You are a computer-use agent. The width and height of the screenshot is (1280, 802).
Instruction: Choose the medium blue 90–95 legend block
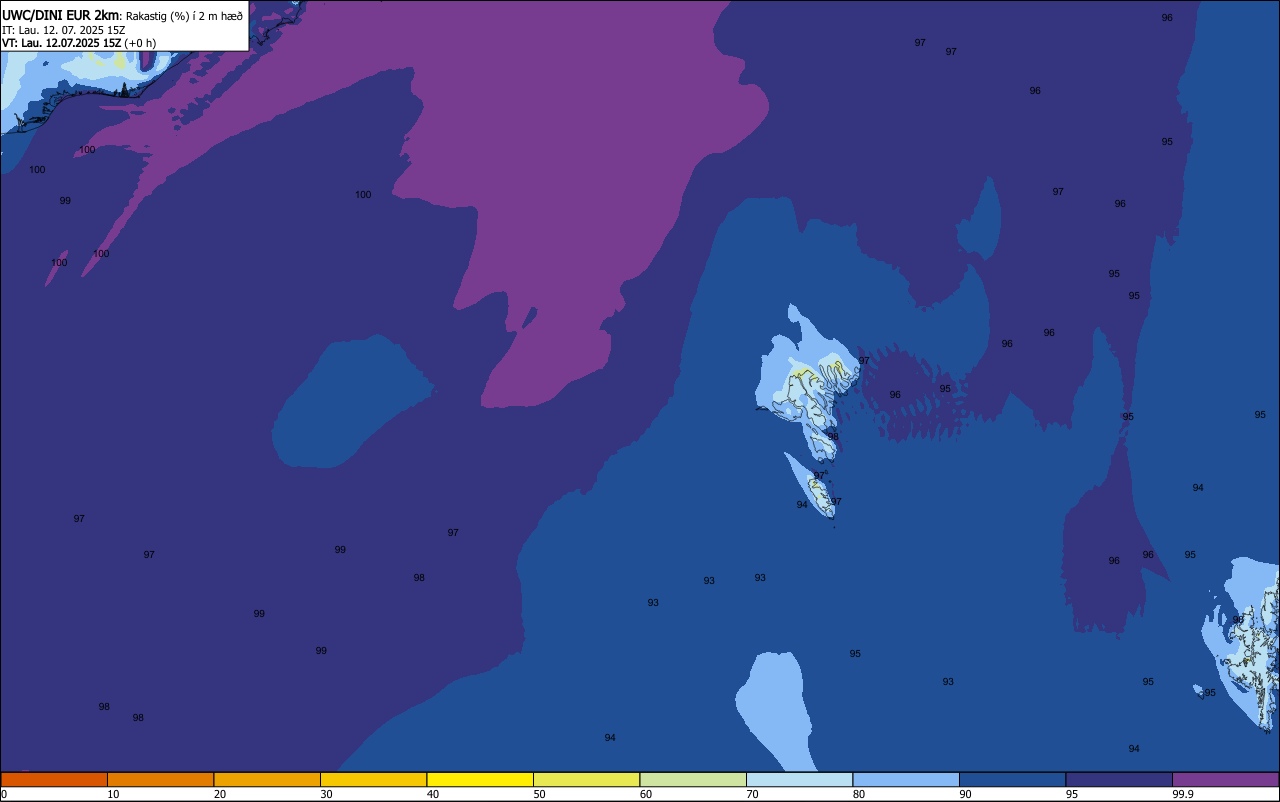click(1012, 779)
